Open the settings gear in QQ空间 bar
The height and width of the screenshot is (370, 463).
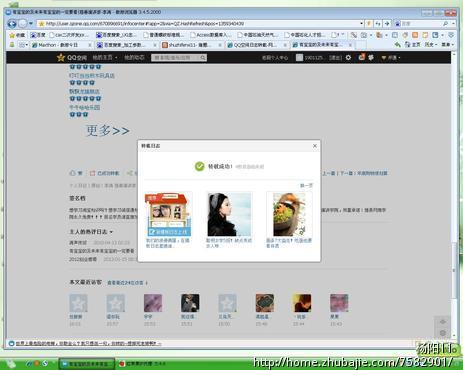click(x=348, y=57)
